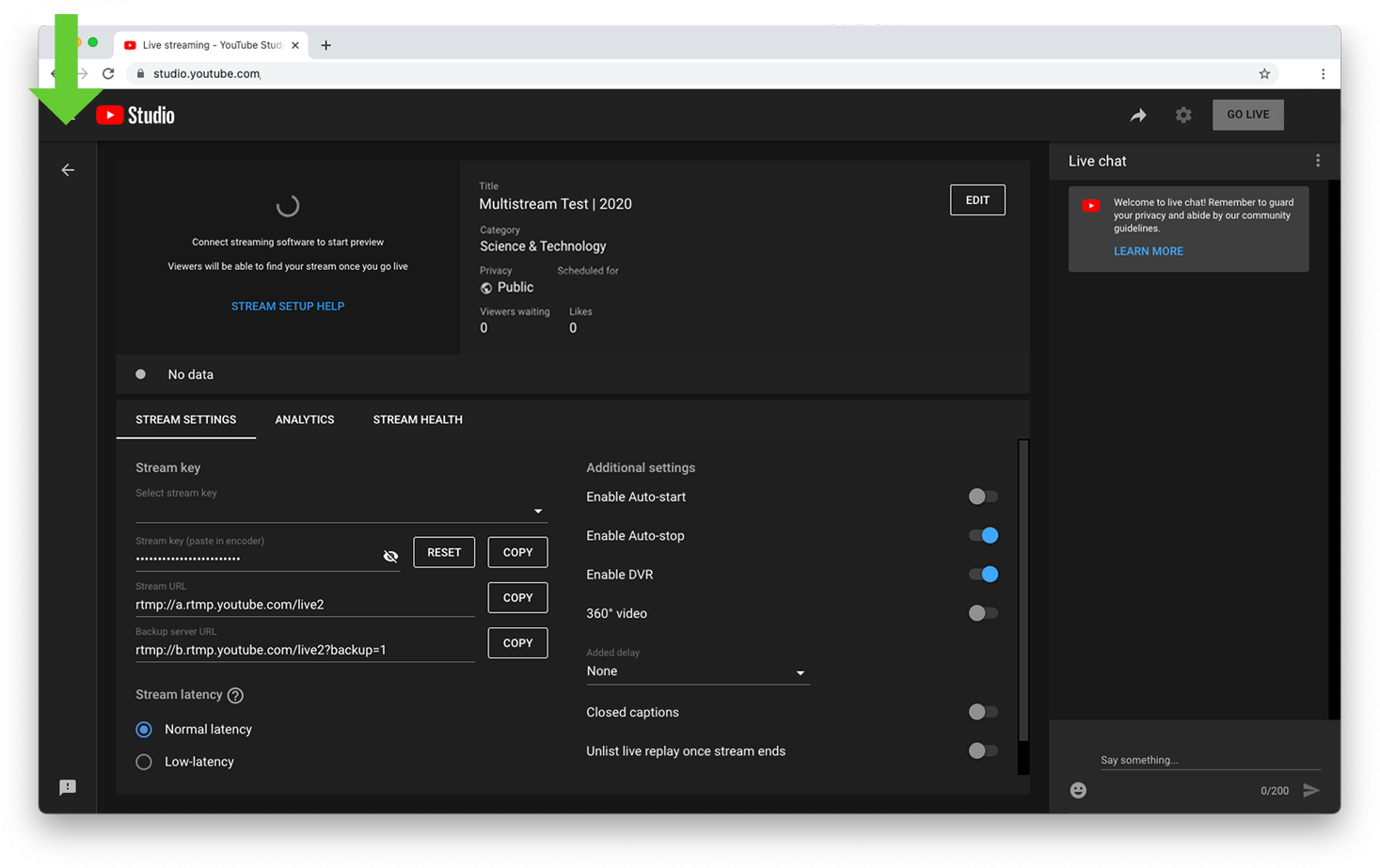The width and height of the screenshot is (1380, 868).
Task: Go forward in browser history
Action: [83, 73]
